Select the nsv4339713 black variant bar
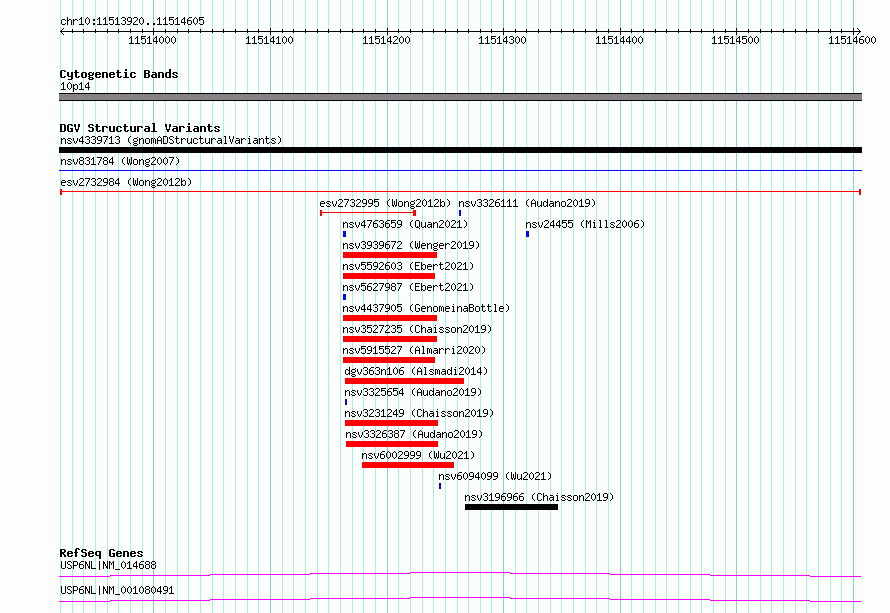The height and width of the screenshot is (613, 890). 460,150
